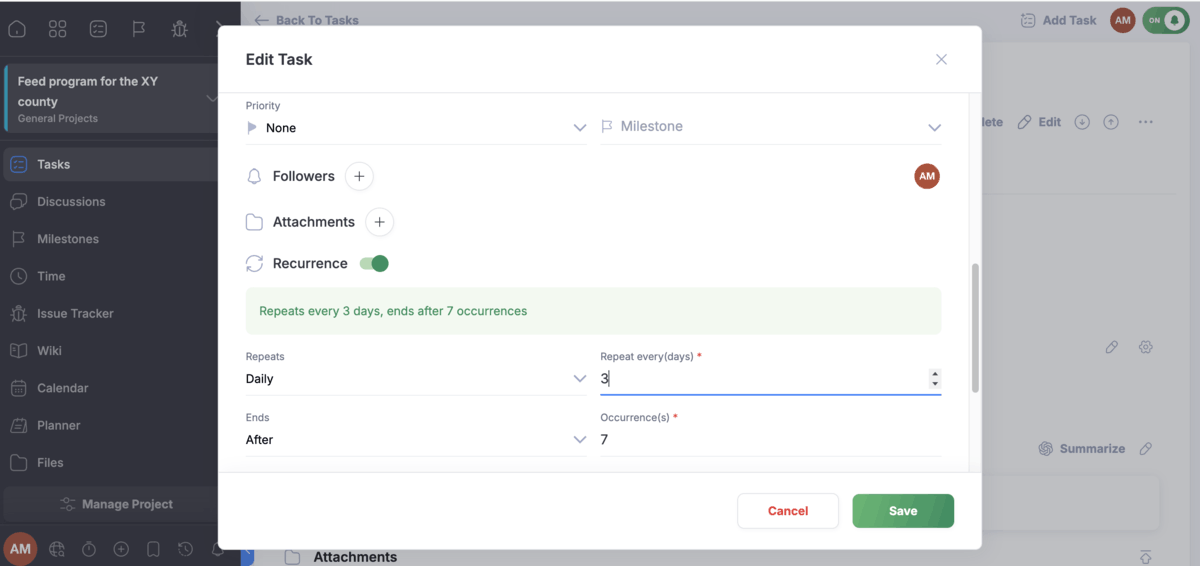Image resolution: width=1200 pixels, height=566 pixels.
Task: Click the pencil icon next to Summarize
Action: click(x=1146, y=449)
